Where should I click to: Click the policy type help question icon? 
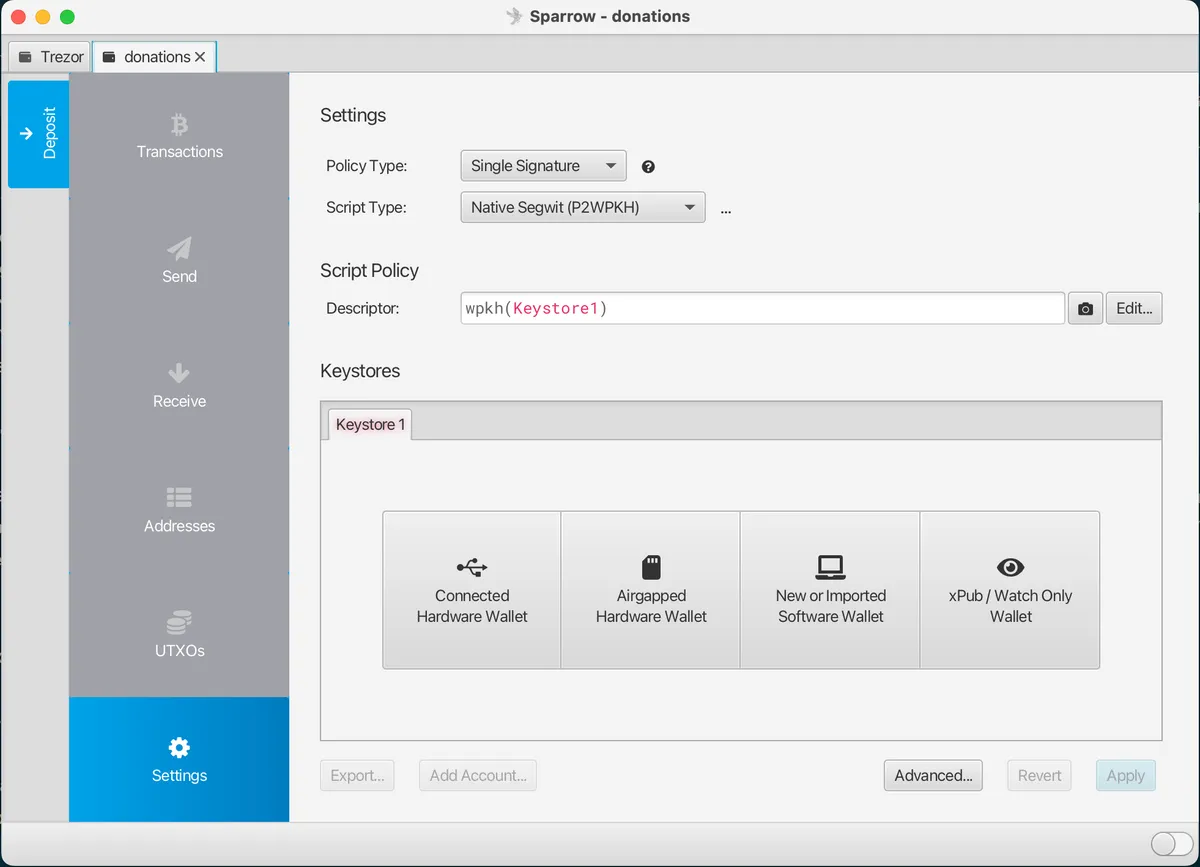pos(648,167)
